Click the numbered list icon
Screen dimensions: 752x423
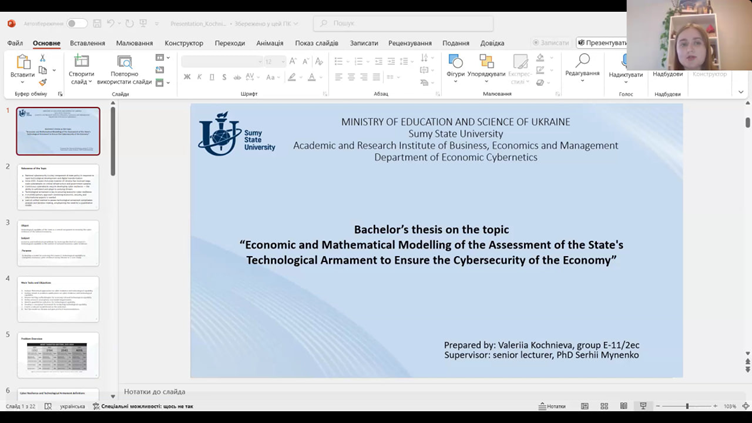[358, 61]
